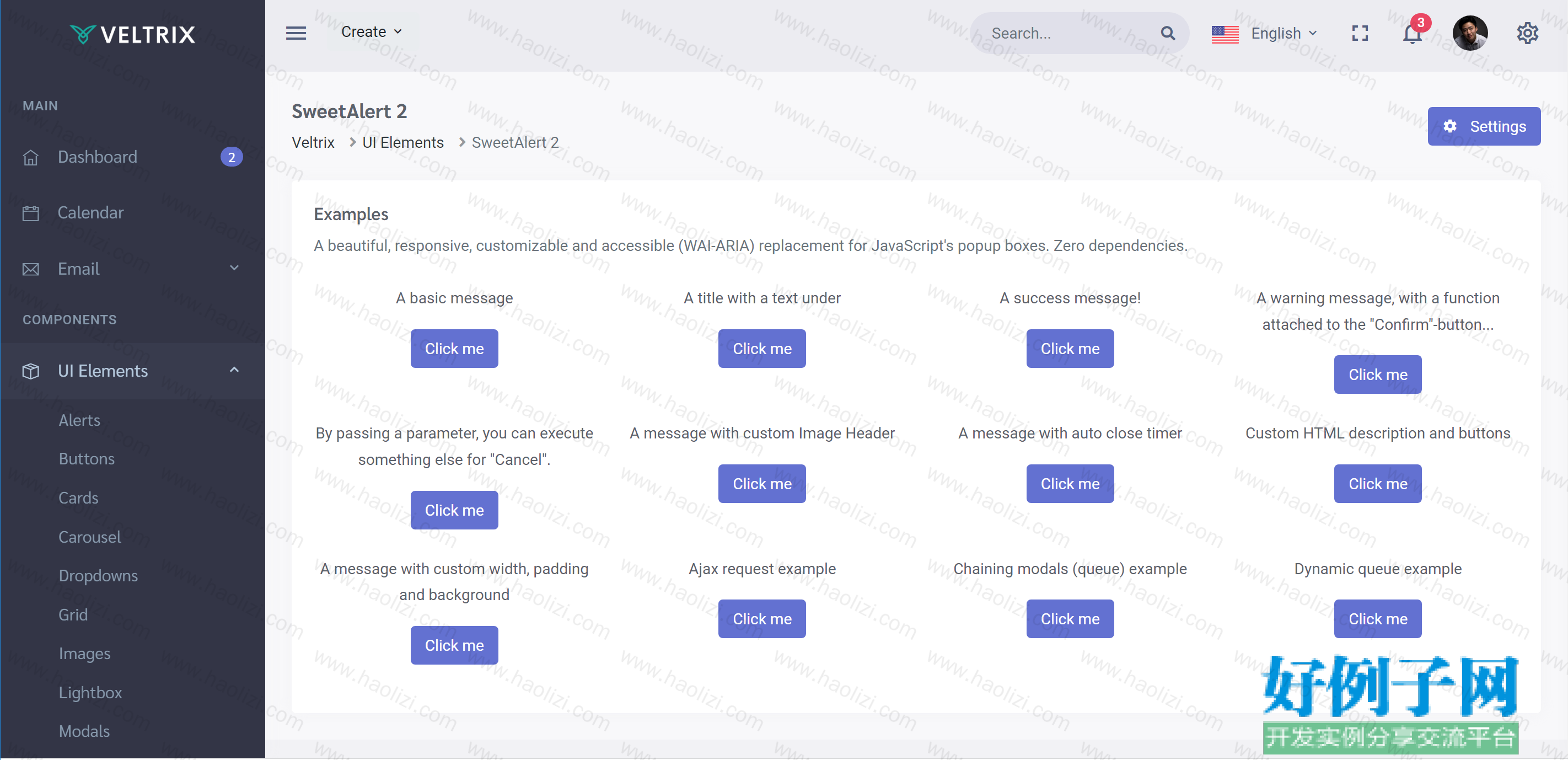The image size is (1568, 760).
Task: Click the UI Elements box icon
Action: [x=30, y=371]
